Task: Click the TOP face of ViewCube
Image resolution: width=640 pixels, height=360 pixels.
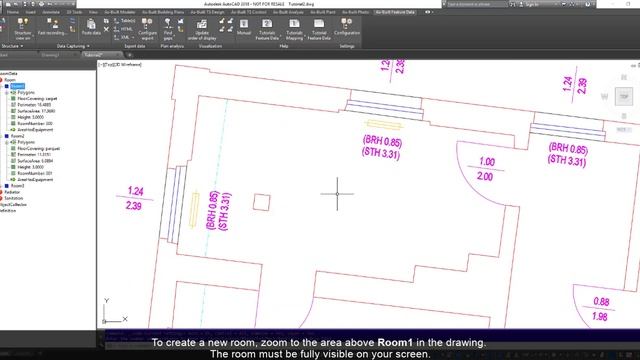Action: coord(624,97)
